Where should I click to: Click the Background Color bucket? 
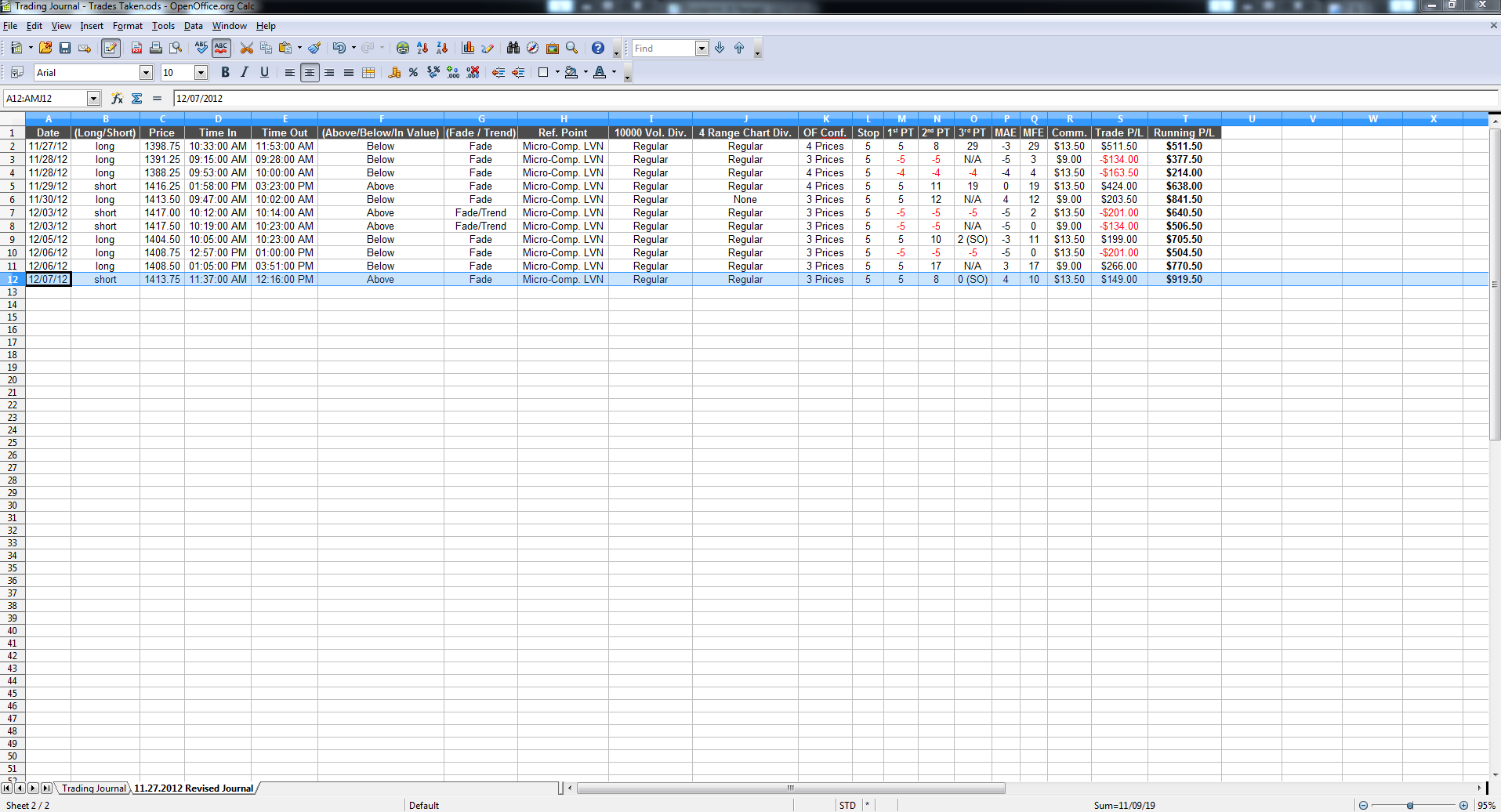tap(571, 72)
